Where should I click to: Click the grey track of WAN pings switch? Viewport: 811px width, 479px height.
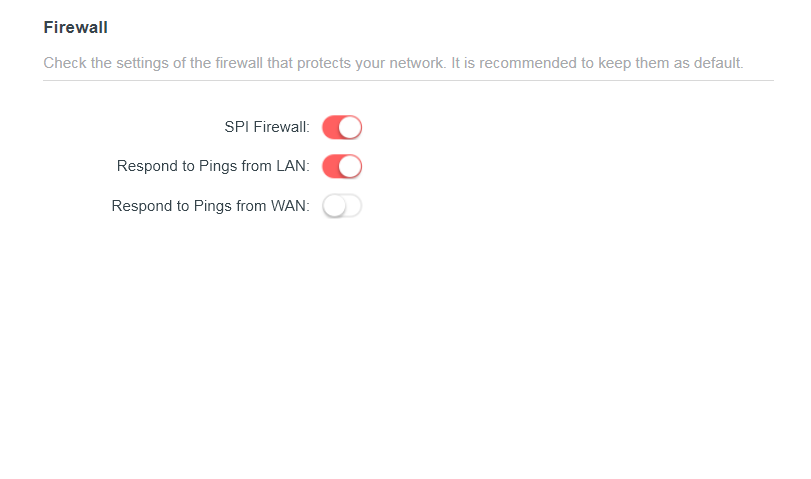coord(354,206)
